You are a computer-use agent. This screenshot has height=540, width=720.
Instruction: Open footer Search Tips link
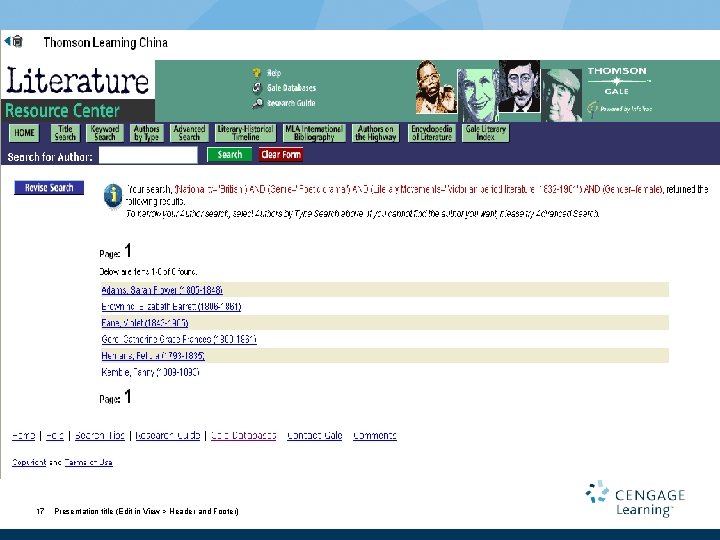click(x=100, y=435)
